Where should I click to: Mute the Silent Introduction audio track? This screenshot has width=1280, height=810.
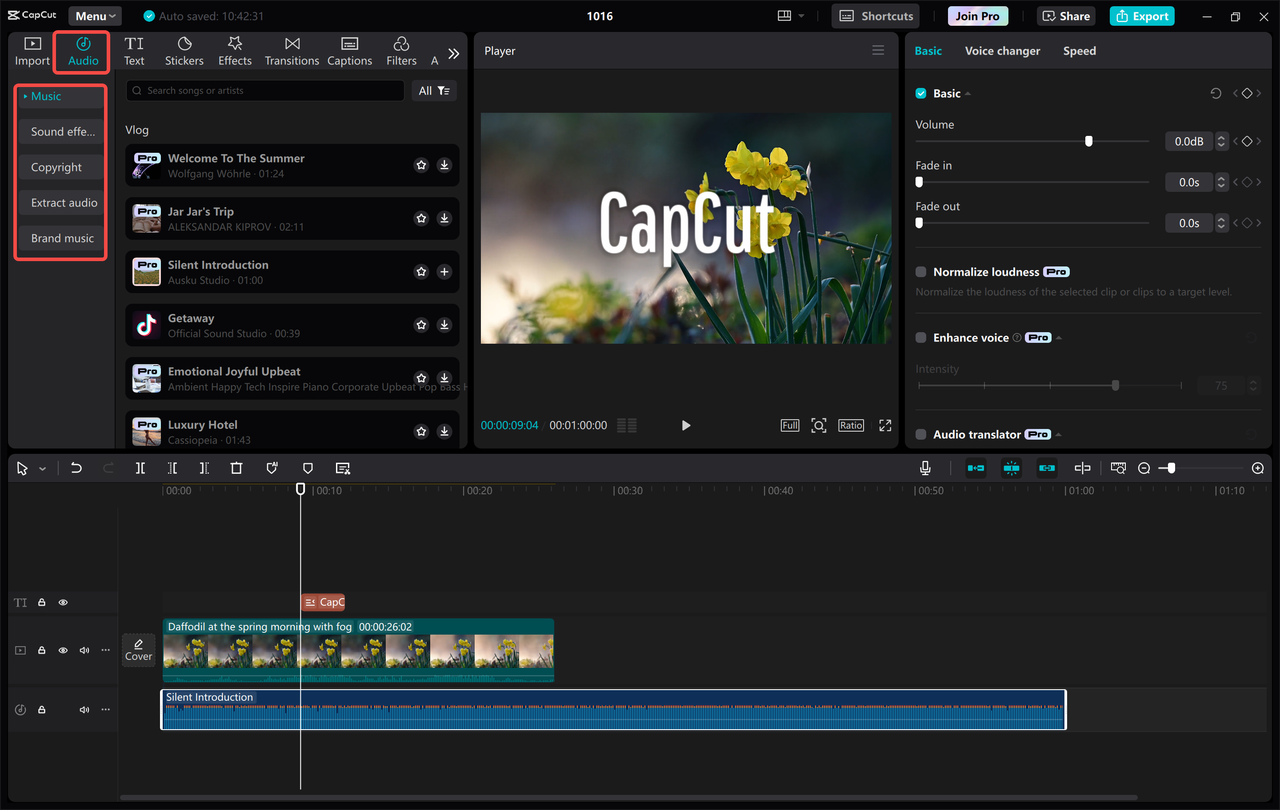pos(84,709)
